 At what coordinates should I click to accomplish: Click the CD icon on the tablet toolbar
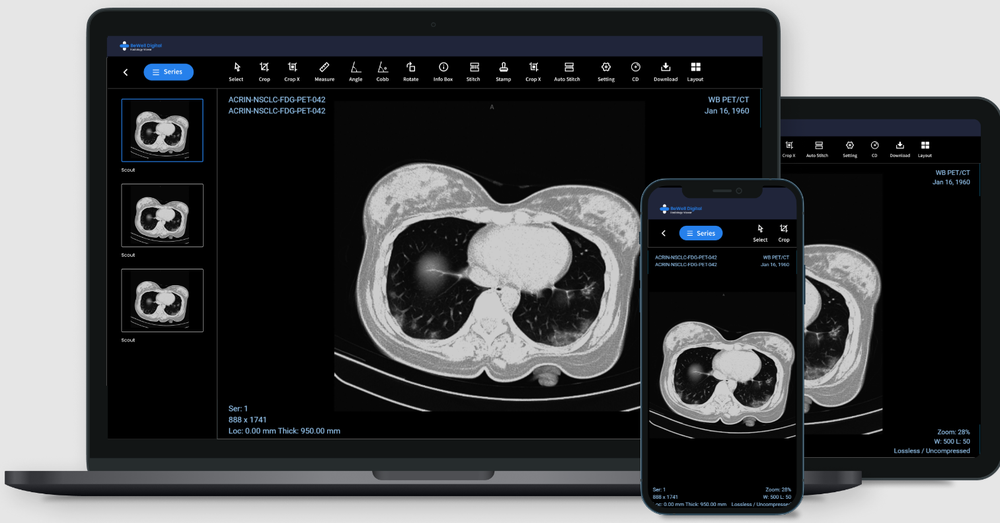(874, 149)
